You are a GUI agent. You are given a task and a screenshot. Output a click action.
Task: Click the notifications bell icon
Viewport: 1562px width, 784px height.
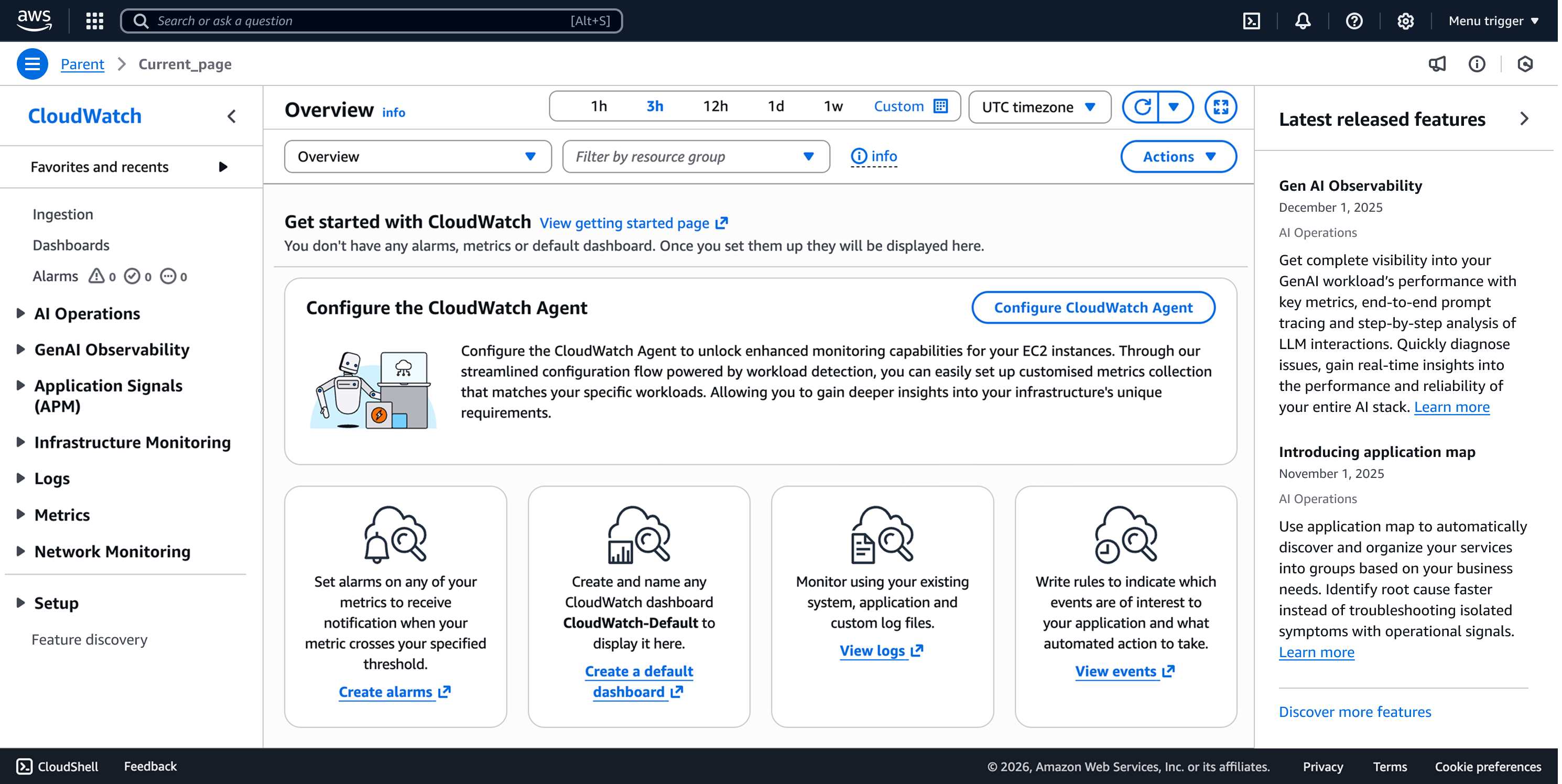(1303, 21)
